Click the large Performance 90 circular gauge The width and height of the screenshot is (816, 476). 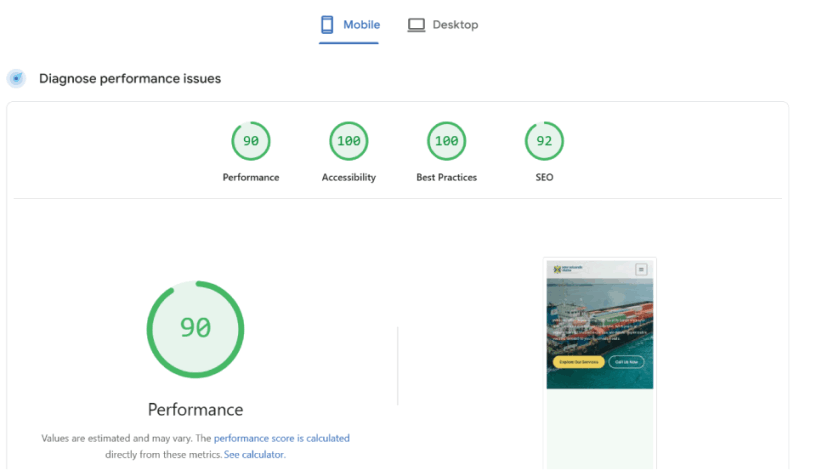pos(195,329)
